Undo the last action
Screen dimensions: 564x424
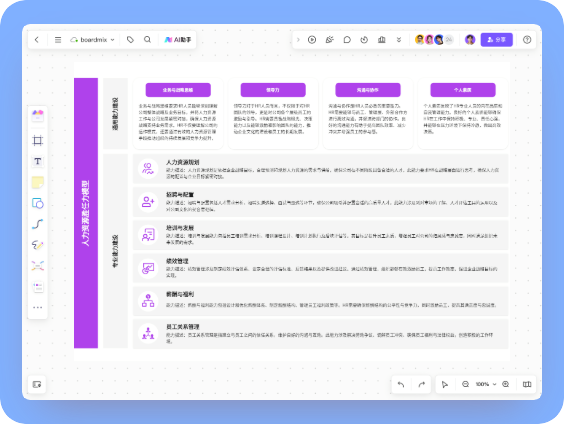[401, 384]
